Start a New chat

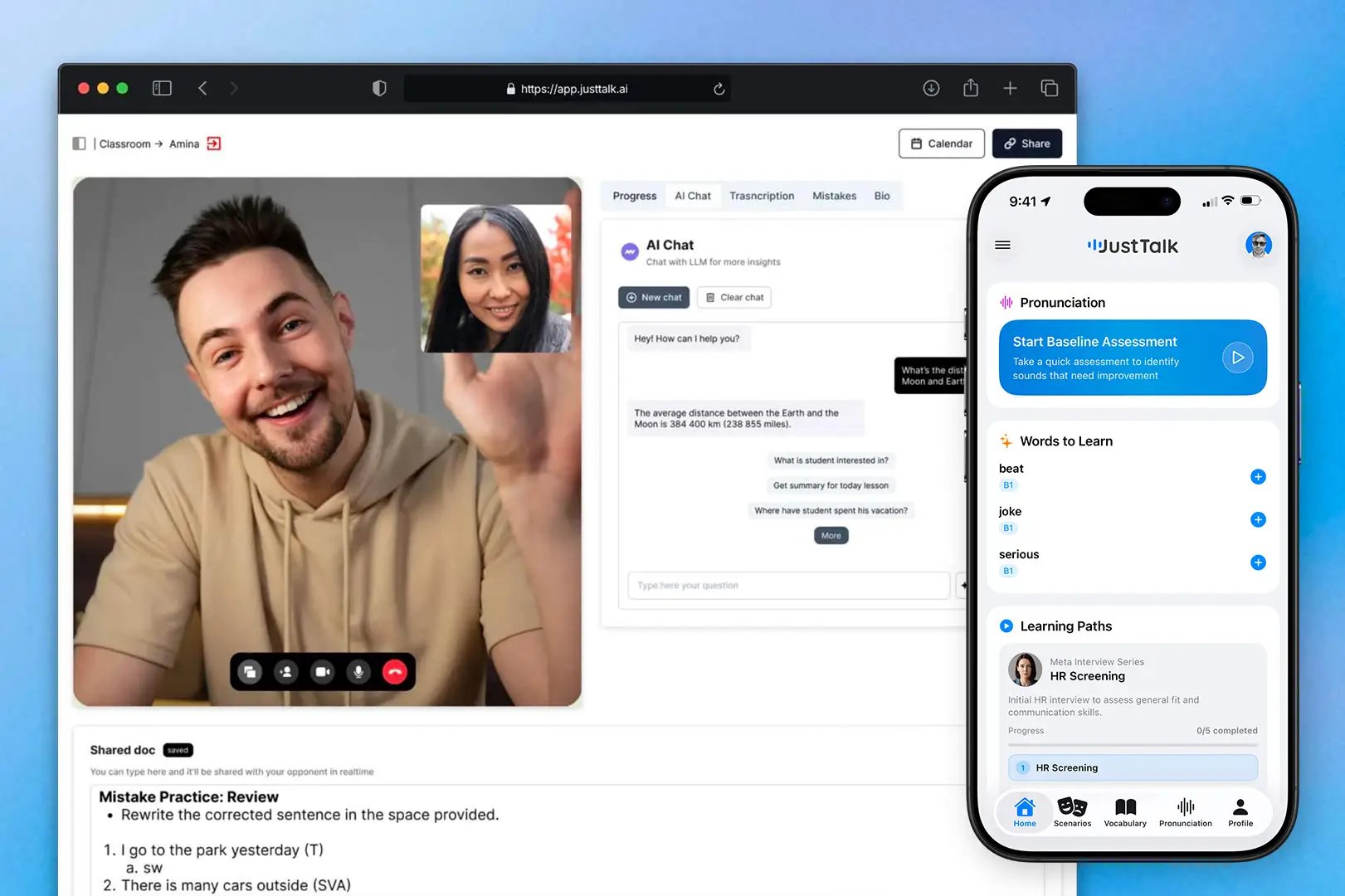pyautogui.click(x=654, y=297)
